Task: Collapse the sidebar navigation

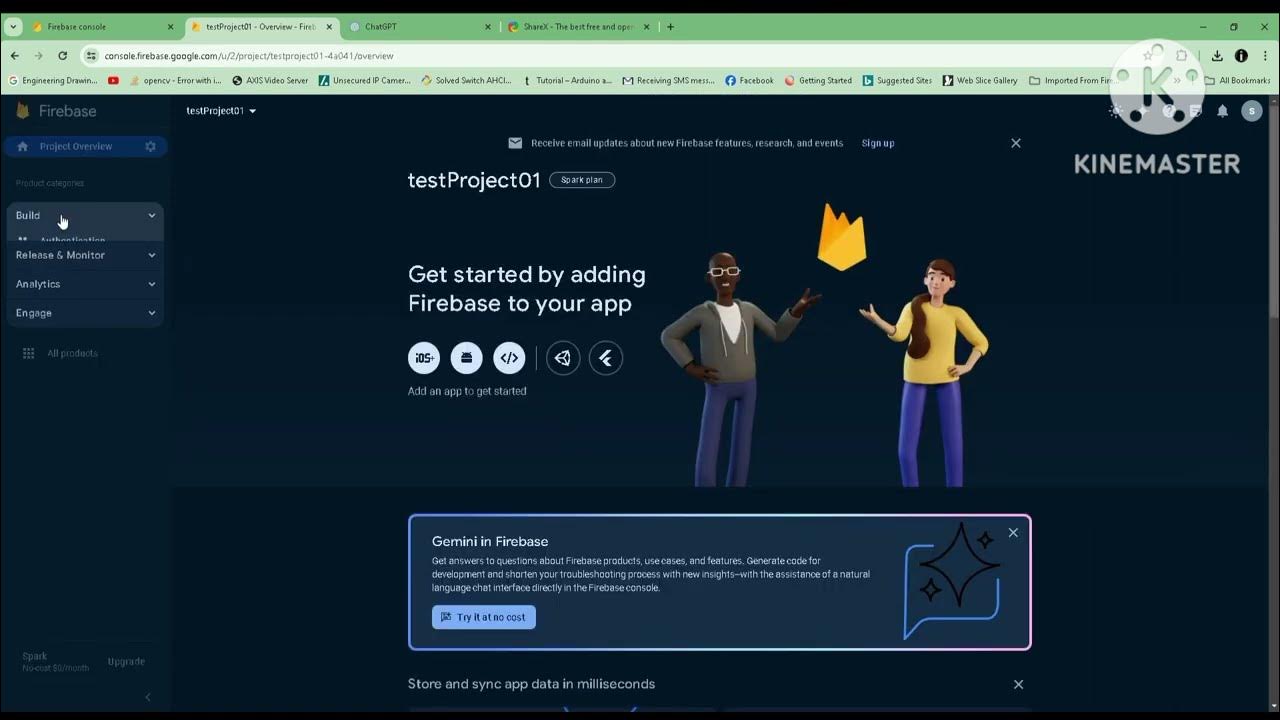Action: 148,697
